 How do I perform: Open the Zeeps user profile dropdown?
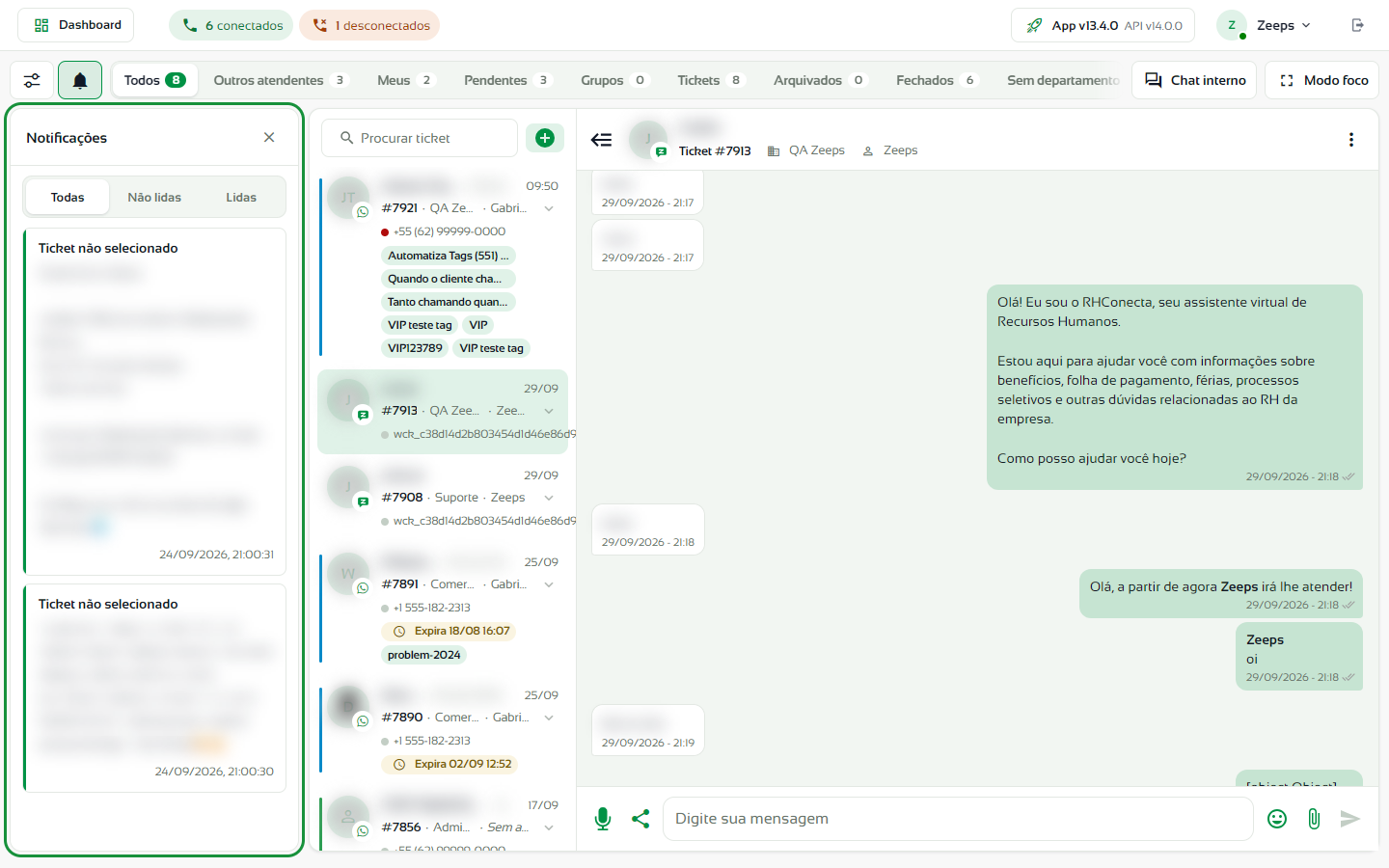(1265, 25)
